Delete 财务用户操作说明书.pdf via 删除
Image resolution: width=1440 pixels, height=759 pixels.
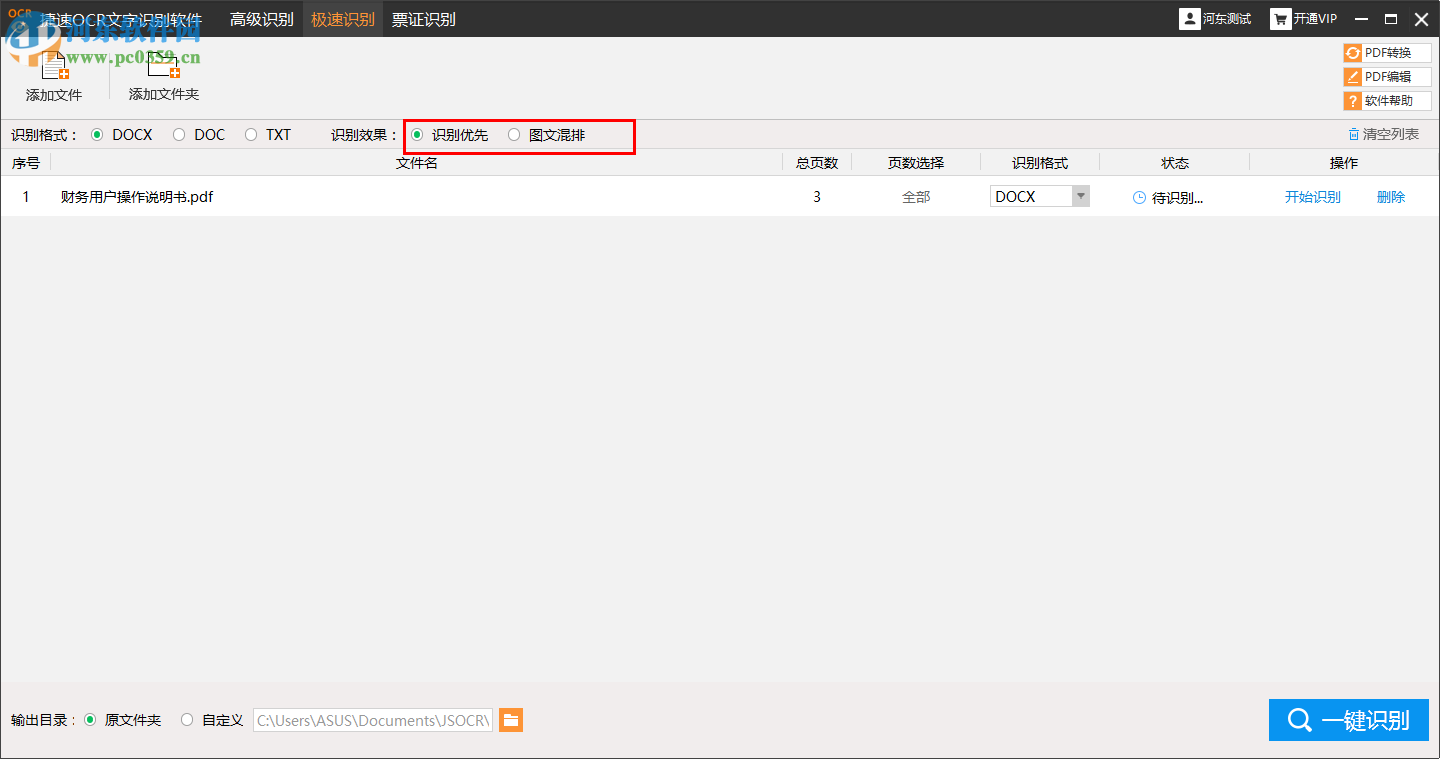pos(1391,196)
